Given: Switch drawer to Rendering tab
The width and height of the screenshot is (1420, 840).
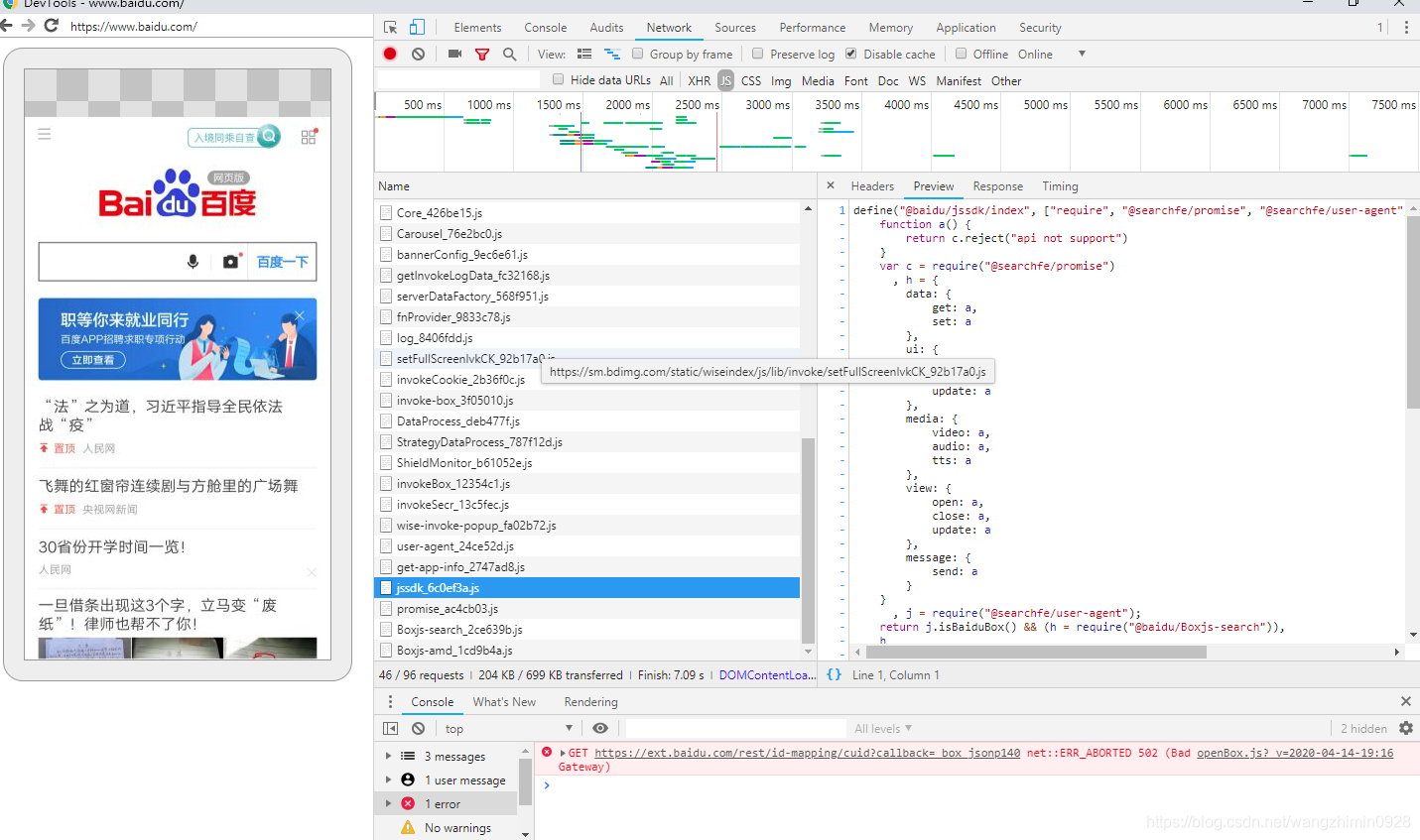Looking at the screenshot, I should click(x=591, y=701).
